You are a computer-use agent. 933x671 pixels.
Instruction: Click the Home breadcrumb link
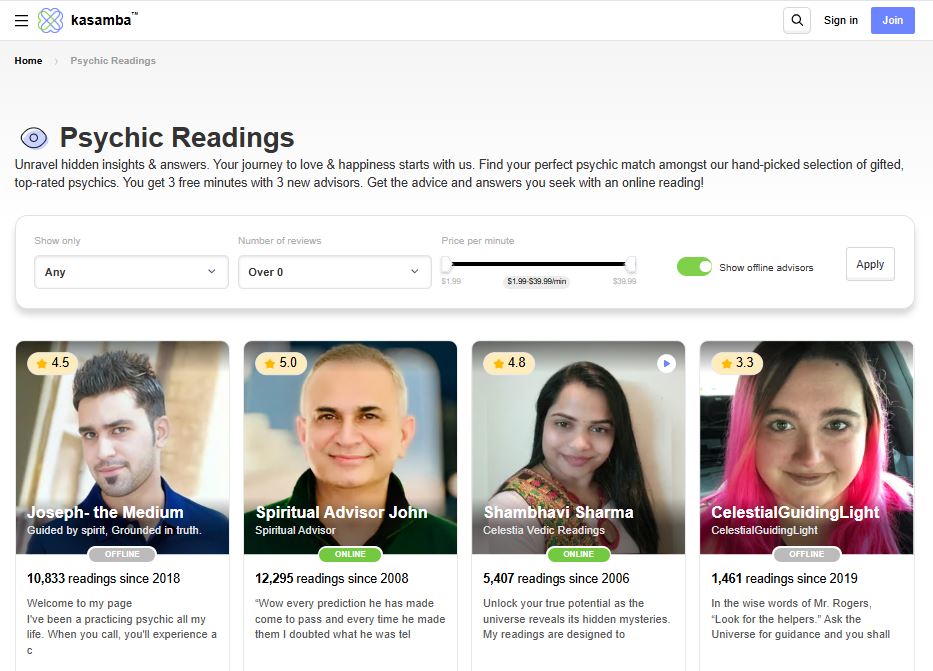tap(28, 61)
